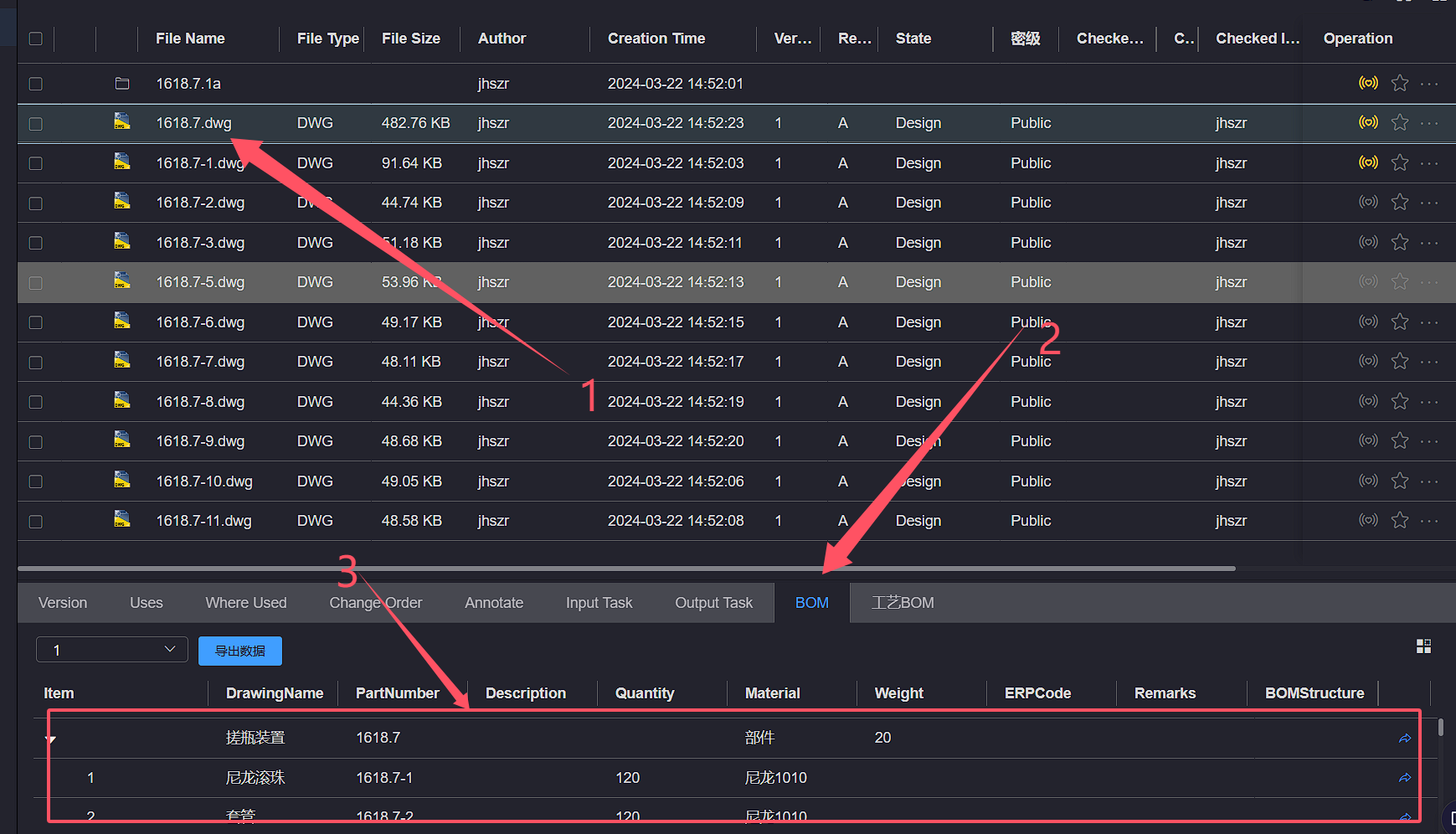The image size is (1456, 834).
Task: Star the 1618.7-11.dwg file
Action: 1400,520
